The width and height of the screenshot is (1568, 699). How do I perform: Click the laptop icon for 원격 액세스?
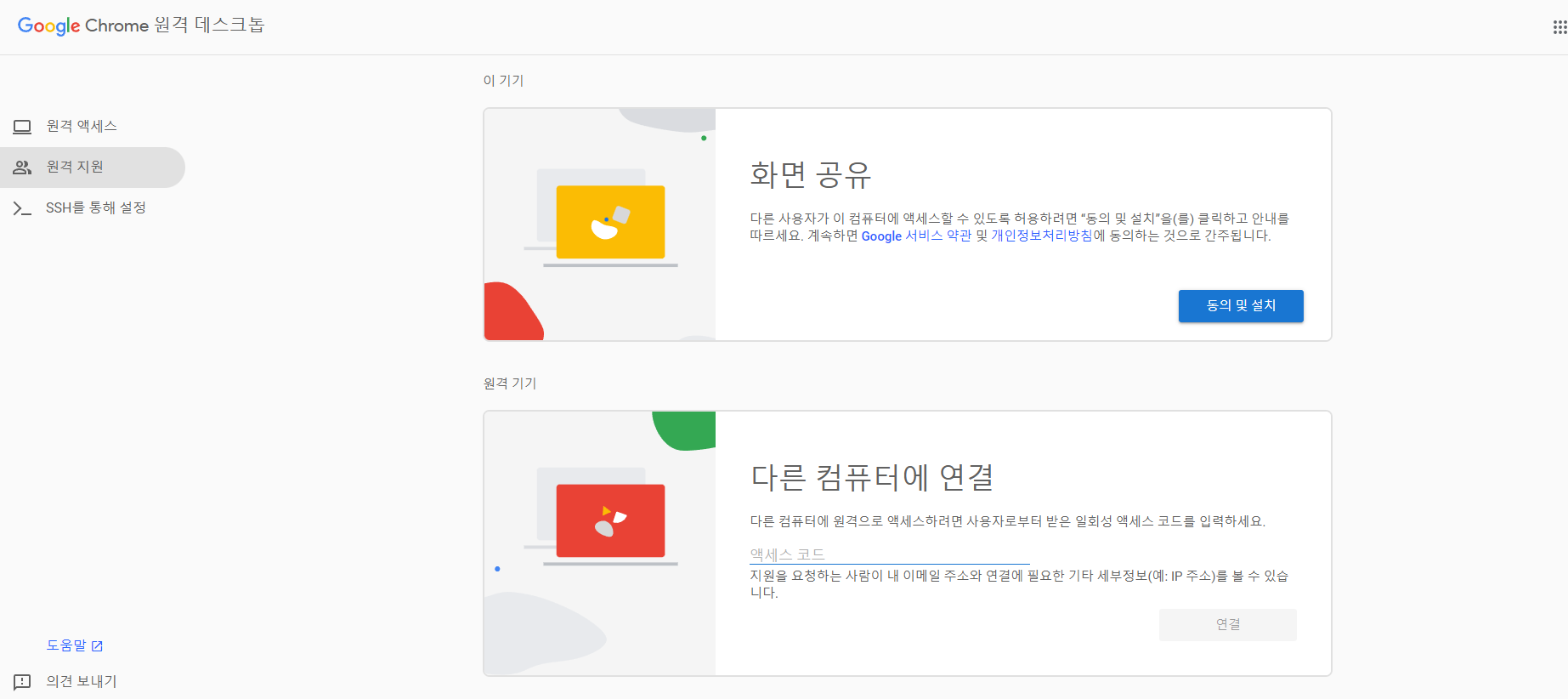click(x=22, y=127)
